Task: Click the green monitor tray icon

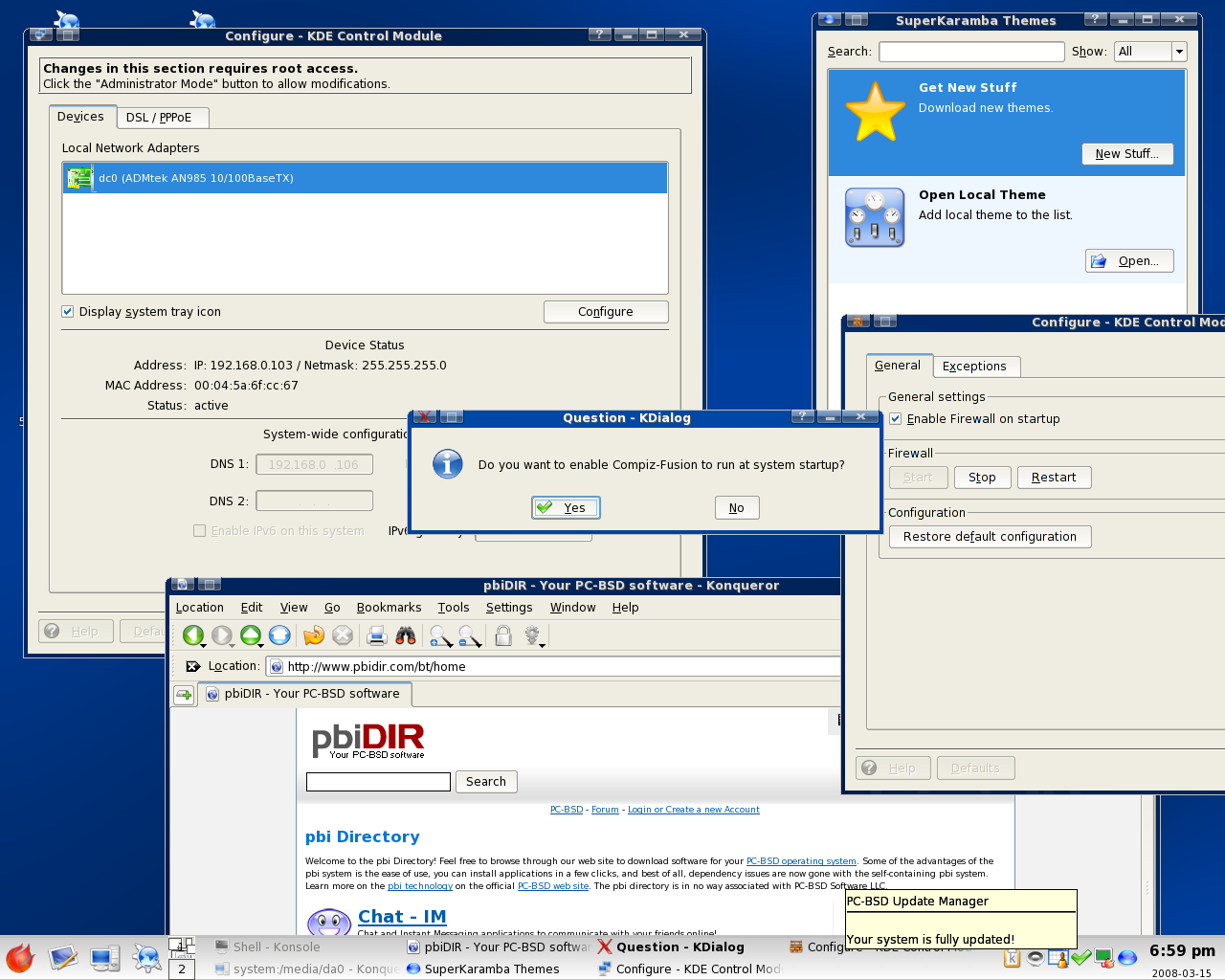Action: point(1103,958)
